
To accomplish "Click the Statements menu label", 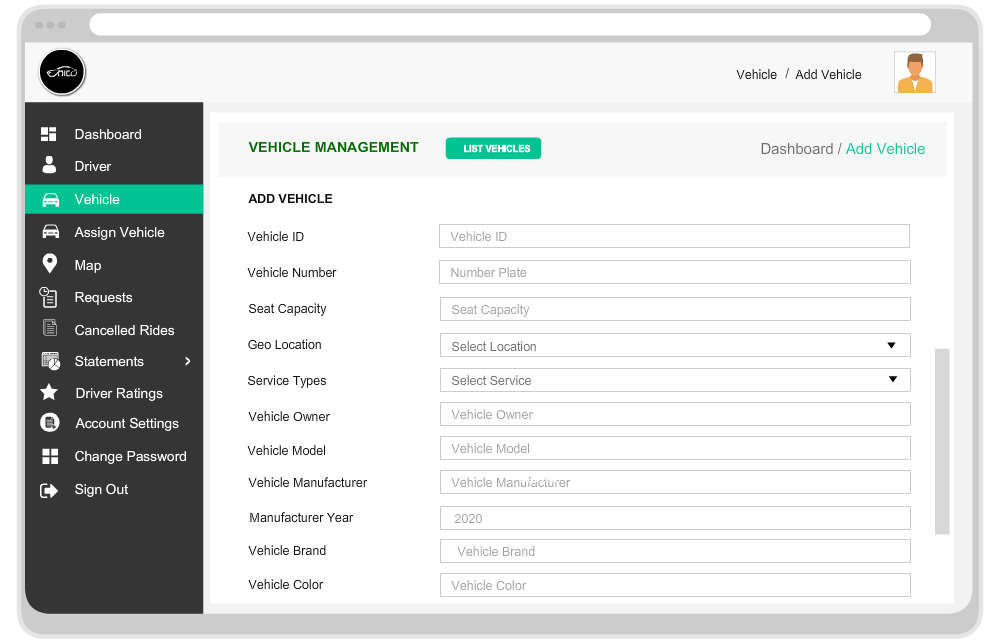I will pos(109,361).
